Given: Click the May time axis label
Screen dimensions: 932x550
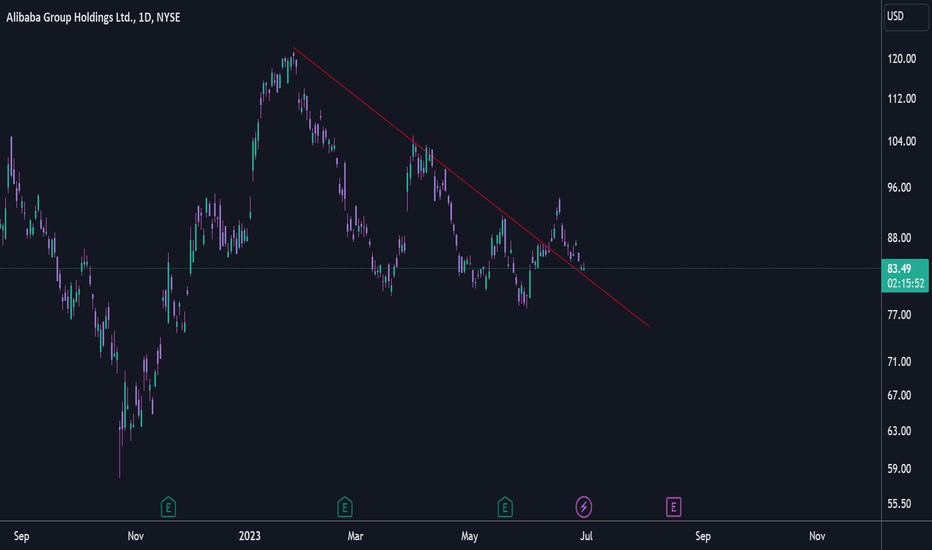Looking at the screenshot, I should (x=470, y=536).
